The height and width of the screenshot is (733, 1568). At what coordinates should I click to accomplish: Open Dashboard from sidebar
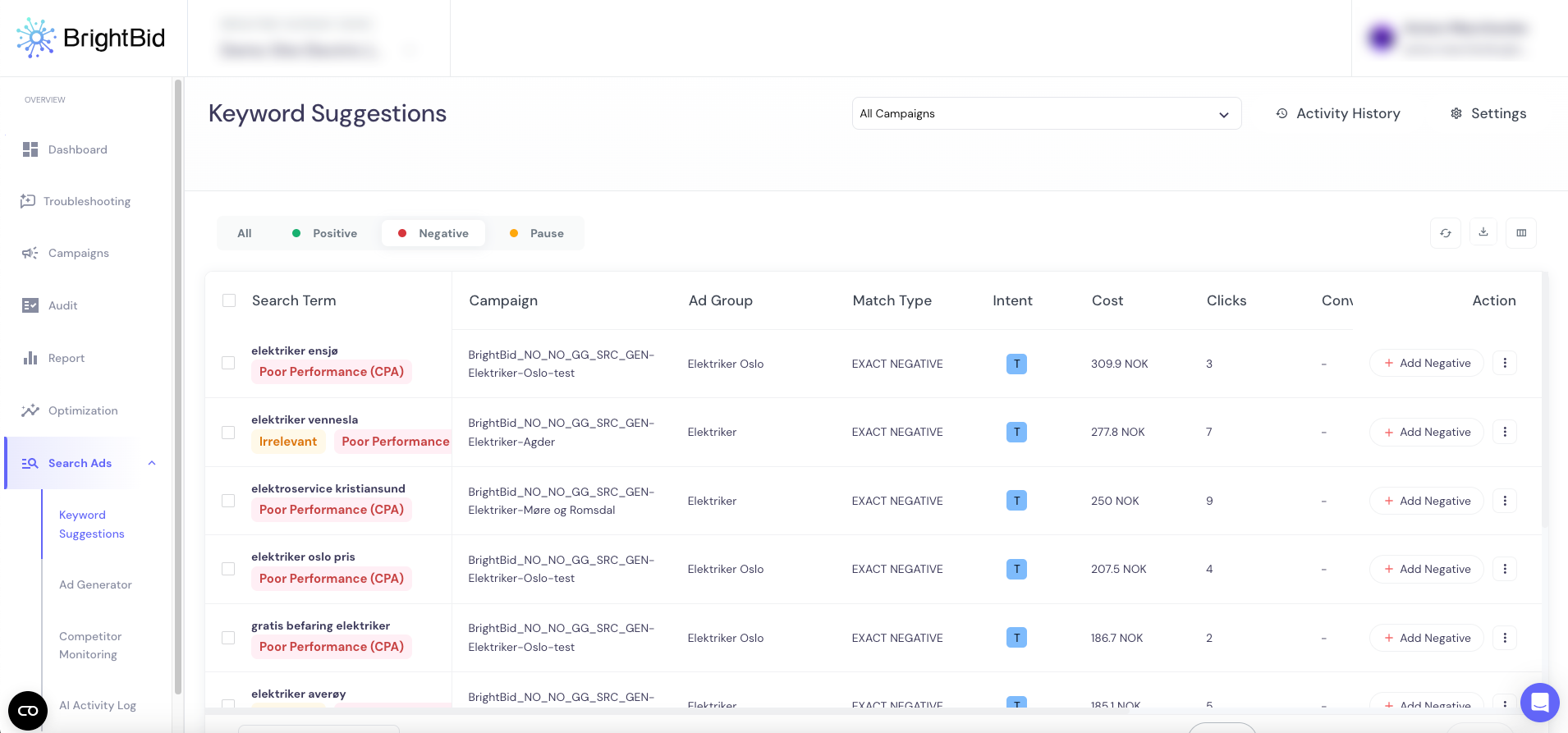tap(65, 149)
